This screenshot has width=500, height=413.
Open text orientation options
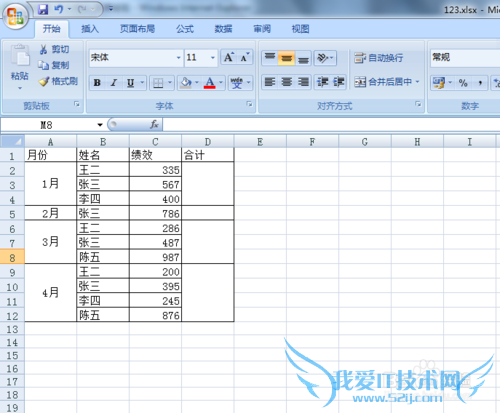(325, 58)
